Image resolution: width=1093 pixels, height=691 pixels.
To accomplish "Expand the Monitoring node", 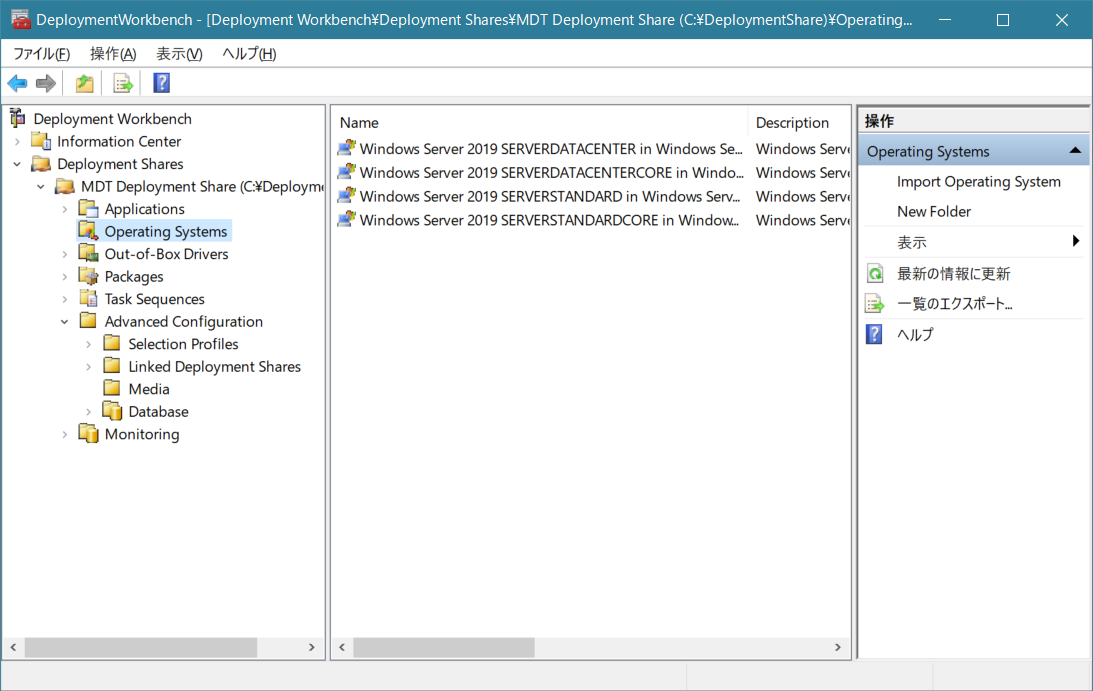I will tap(65, 434).
